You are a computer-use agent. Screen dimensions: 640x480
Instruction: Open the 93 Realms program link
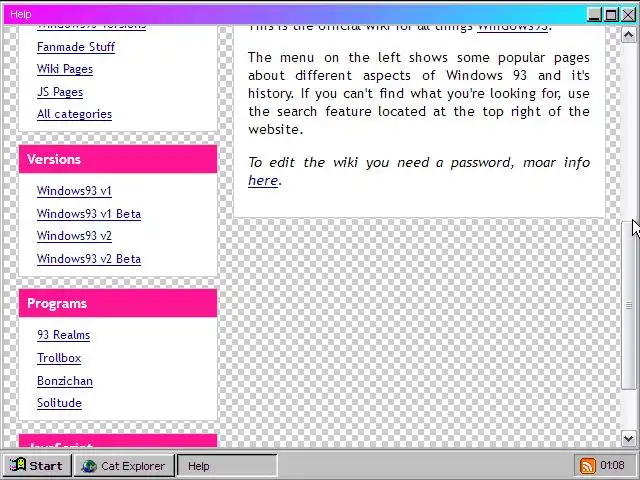coord(63,335)
